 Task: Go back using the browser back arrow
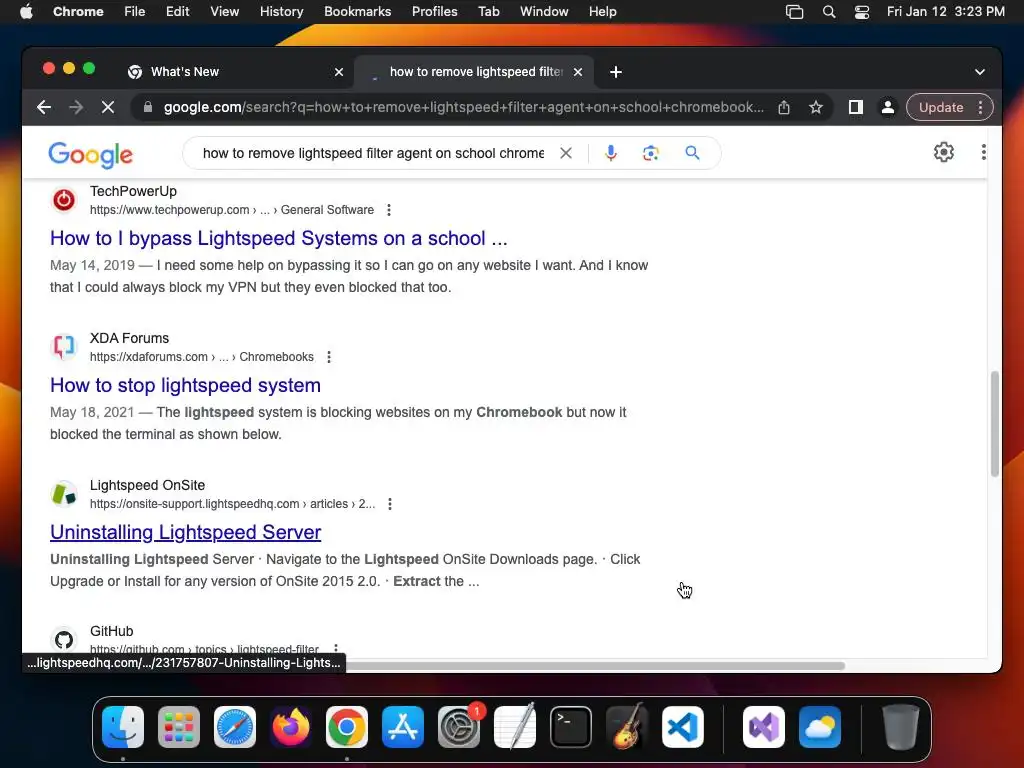point(44,107)
